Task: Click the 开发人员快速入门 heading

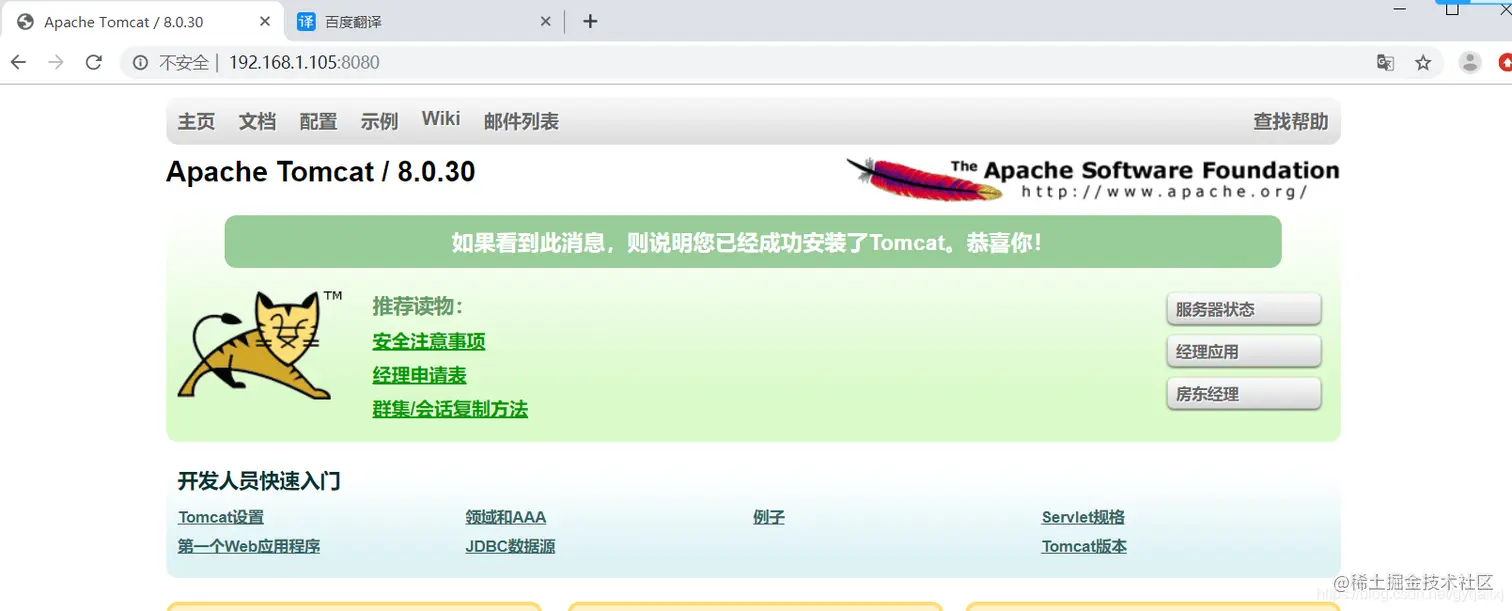Action: point(259,481)
